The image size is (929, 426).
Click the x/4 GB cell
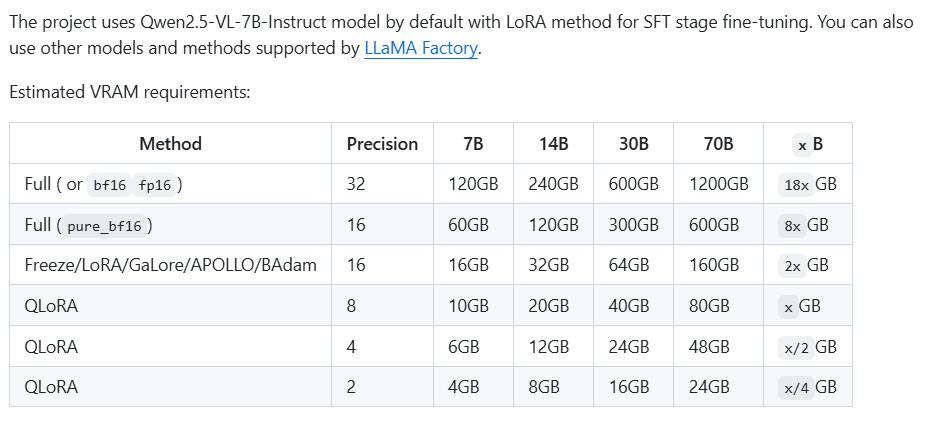[809, 387]
